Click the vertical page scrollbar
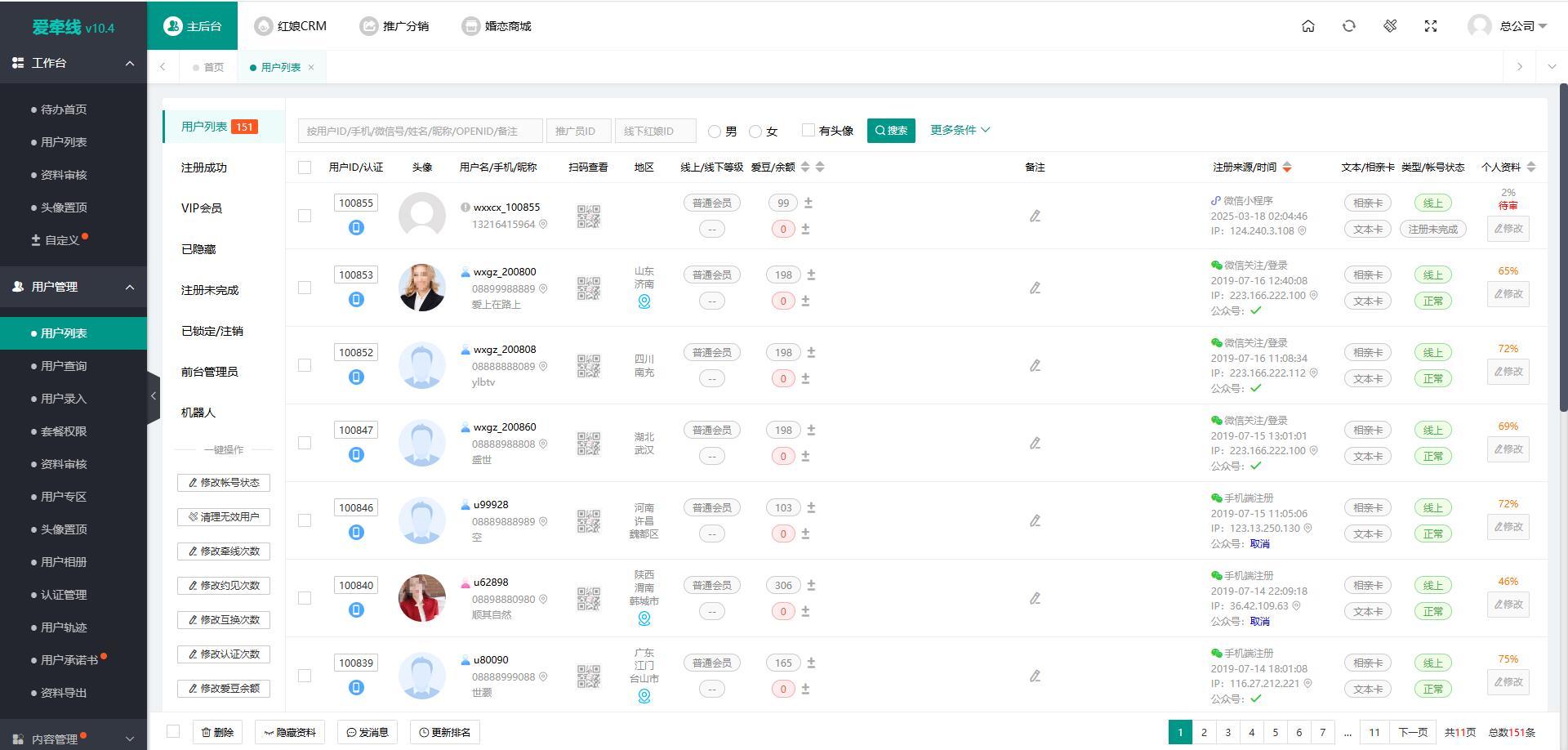 click(1563, 245)
